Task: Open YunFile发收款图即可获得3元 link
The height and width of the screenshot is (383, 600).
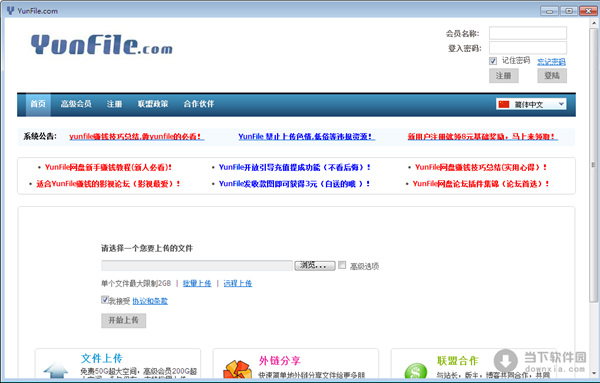Action: click(x=295, y=184)
